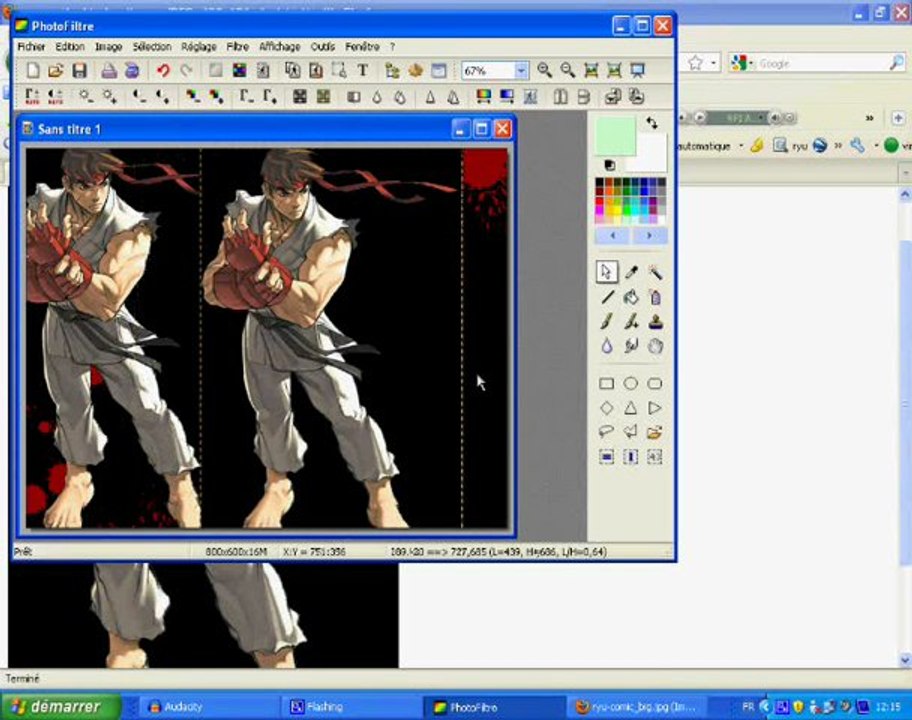Open the zoom percentage 67% dropdown
912x720 pixels.
[x=521, y=70]
